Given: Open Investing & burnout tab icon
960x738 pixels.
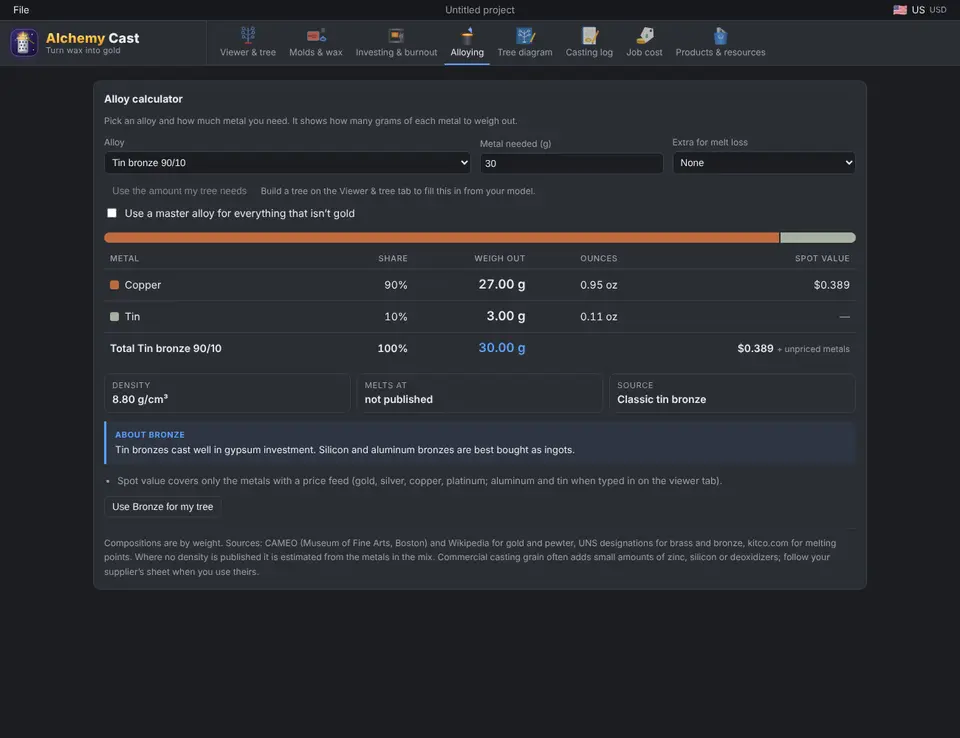Looking at the screenshot, I should (396, 35).
